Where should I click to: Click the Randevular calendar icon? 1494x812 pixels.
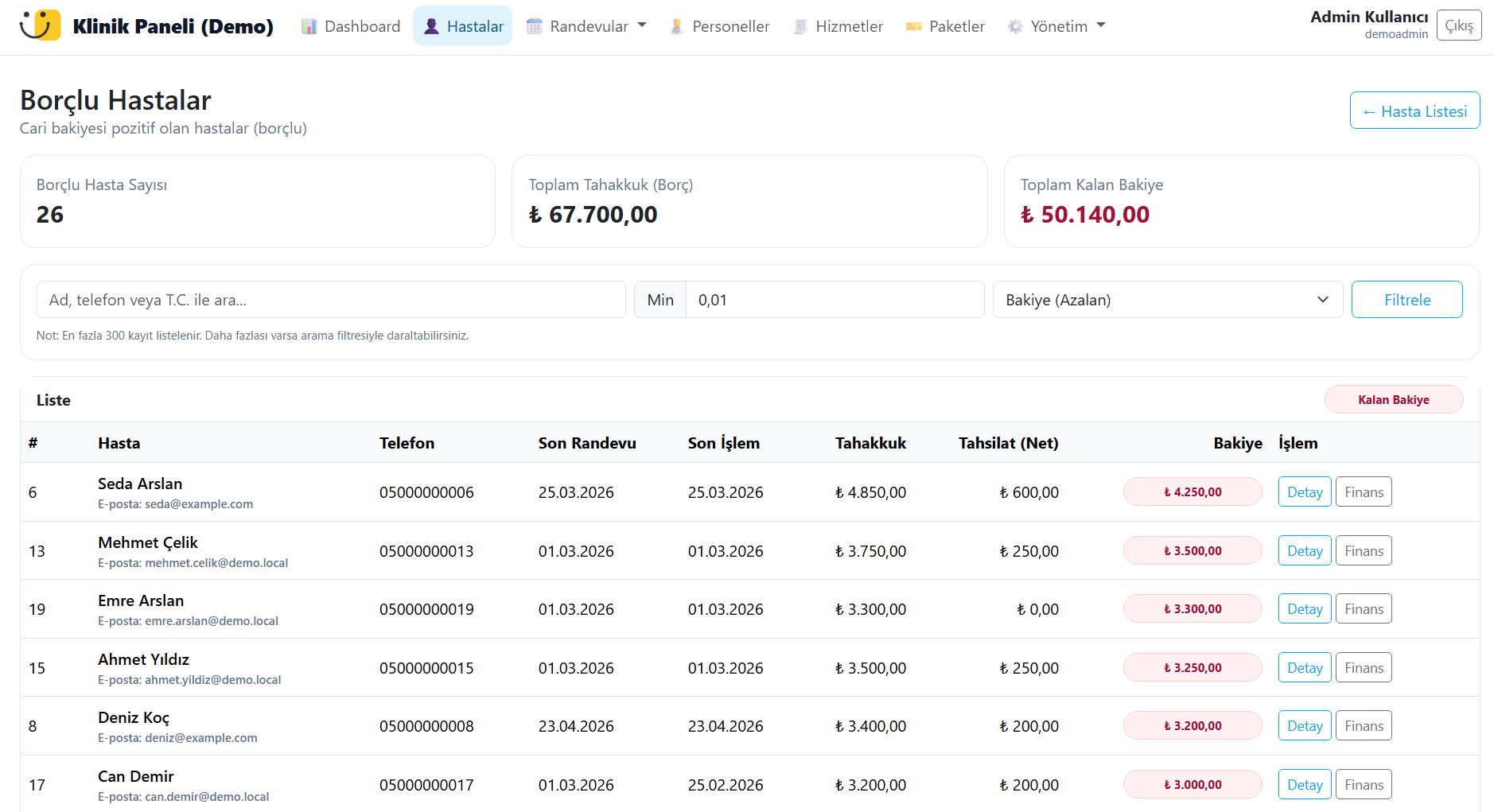(535, 26)
